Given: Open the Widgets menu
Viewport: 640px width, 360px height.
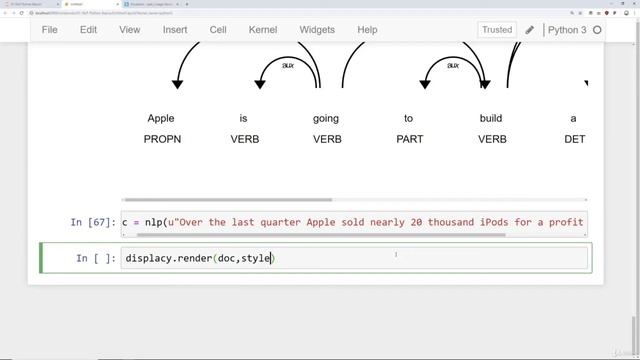Looking at the screenshot, I should pos(317,30).
